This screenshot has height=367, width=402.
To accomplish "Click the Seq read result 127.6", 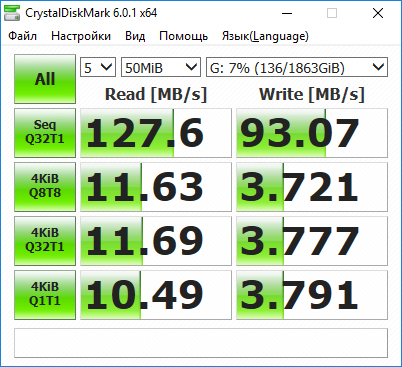I will [156, 133].
